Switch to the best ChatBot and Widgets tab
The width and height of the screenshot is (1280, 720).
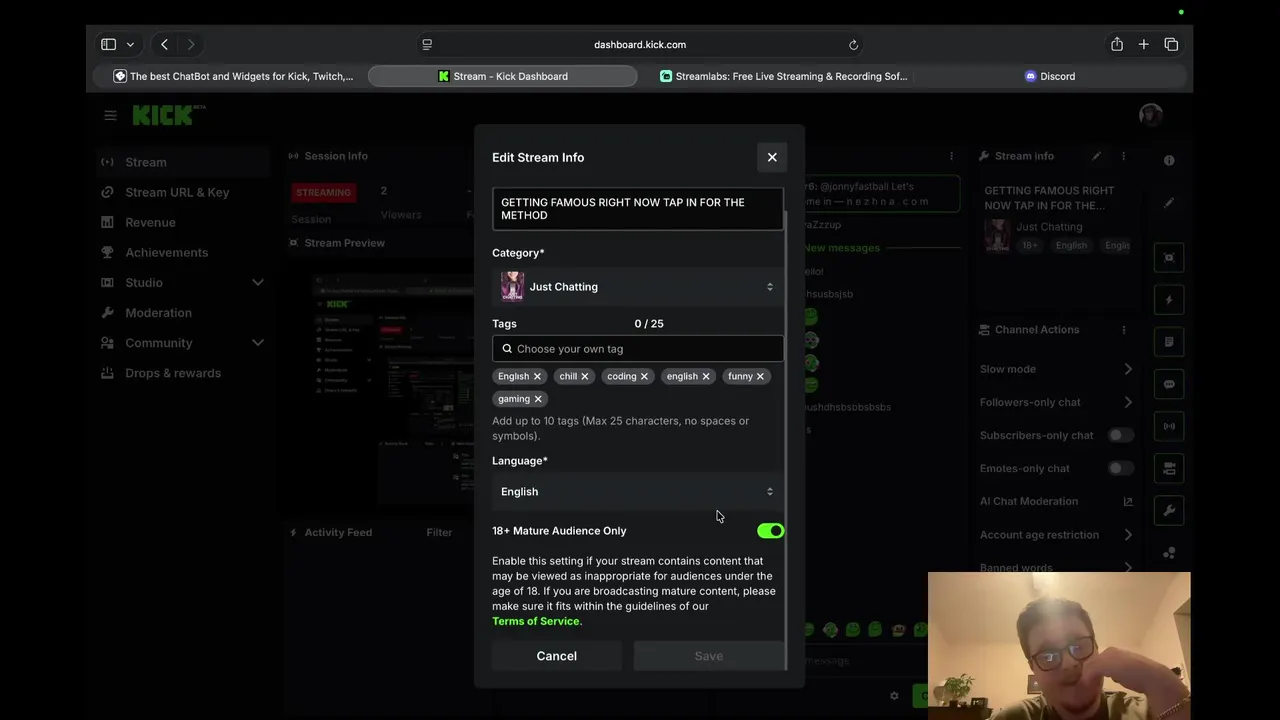tap(232, 76)
